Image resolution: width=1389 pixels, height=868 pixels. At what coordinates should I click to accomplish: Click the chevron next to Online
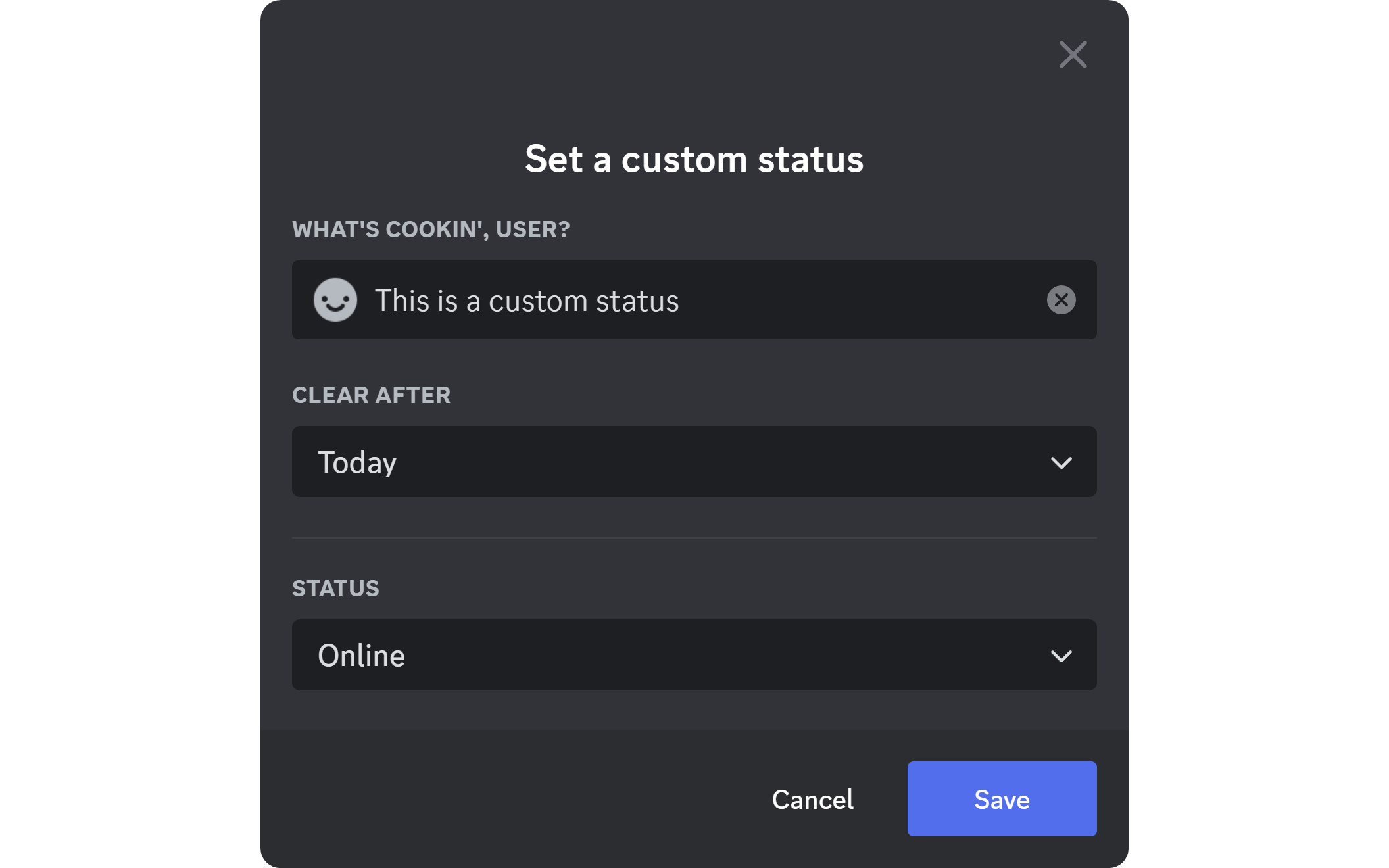[x=1061, y=655]
